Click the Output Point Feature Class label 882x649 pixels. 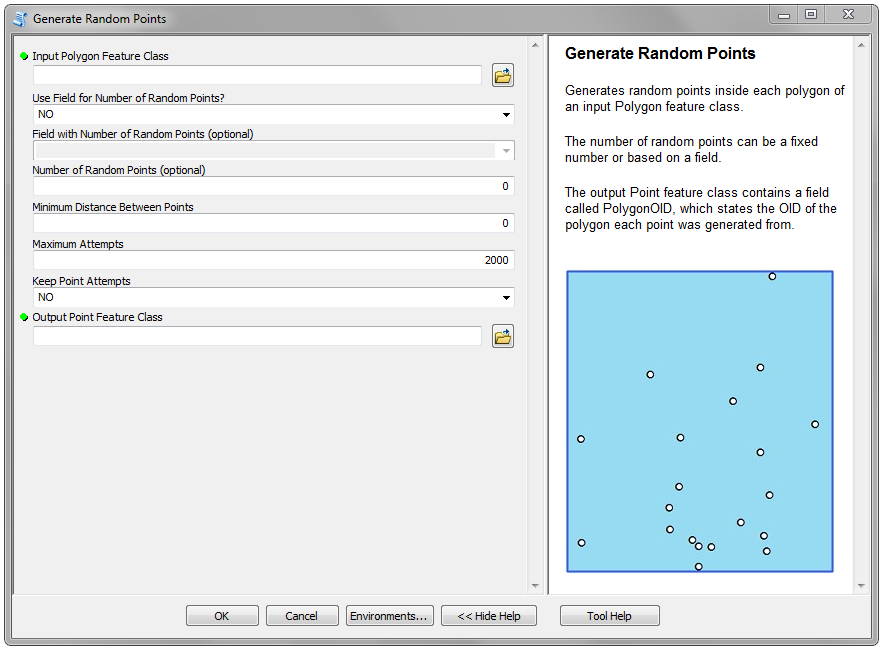pyautogui.click(x=97, y=317)
